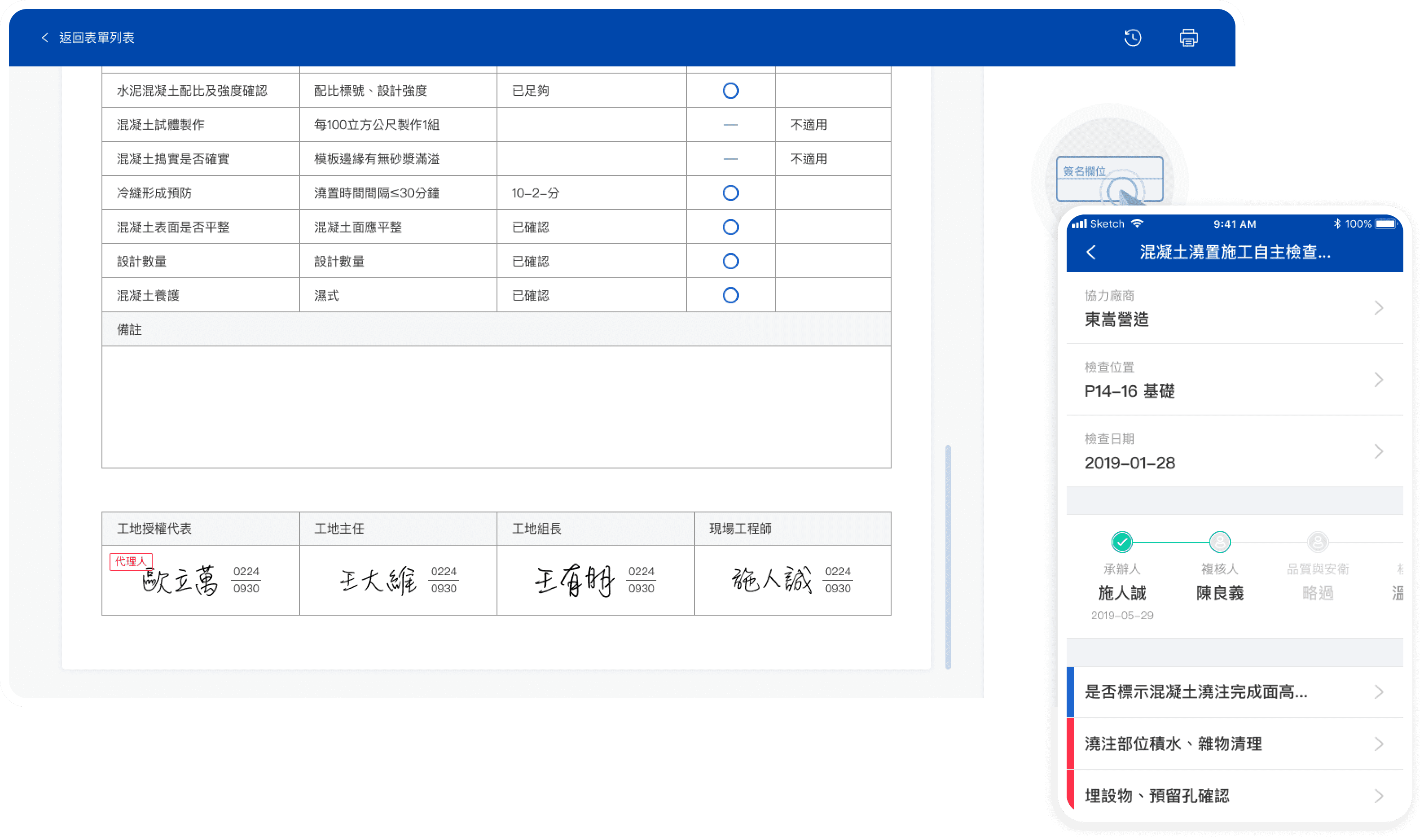Expand the 協力廠商 東嵩營造 row chevron
Viewport: 1424px width, 840px height.
1378,308
